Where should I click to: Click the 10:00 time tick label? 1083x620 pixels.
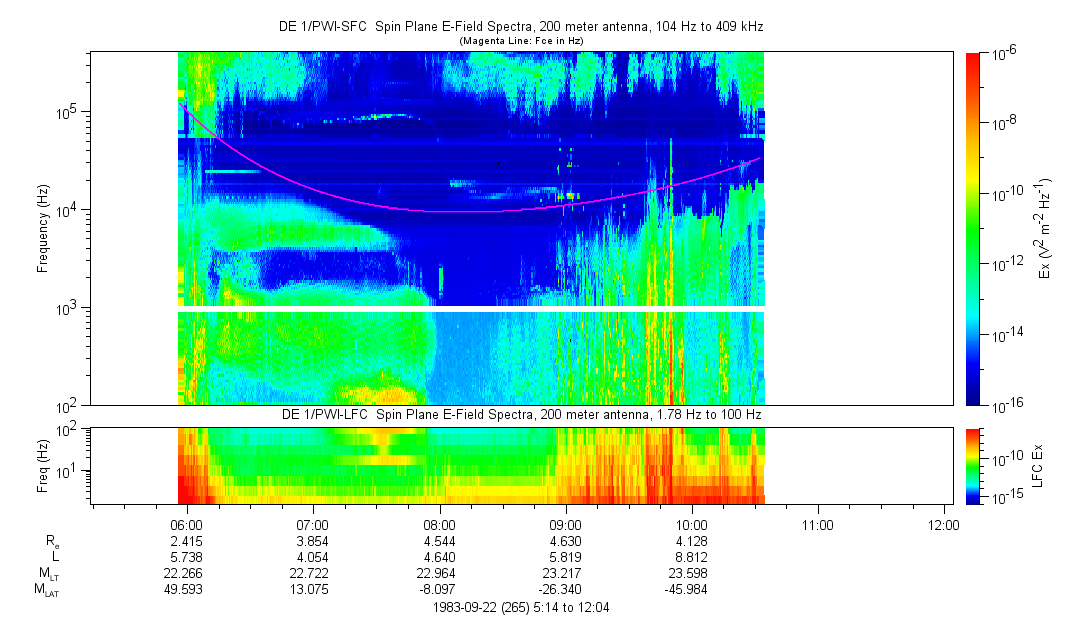tap(692, 524)
